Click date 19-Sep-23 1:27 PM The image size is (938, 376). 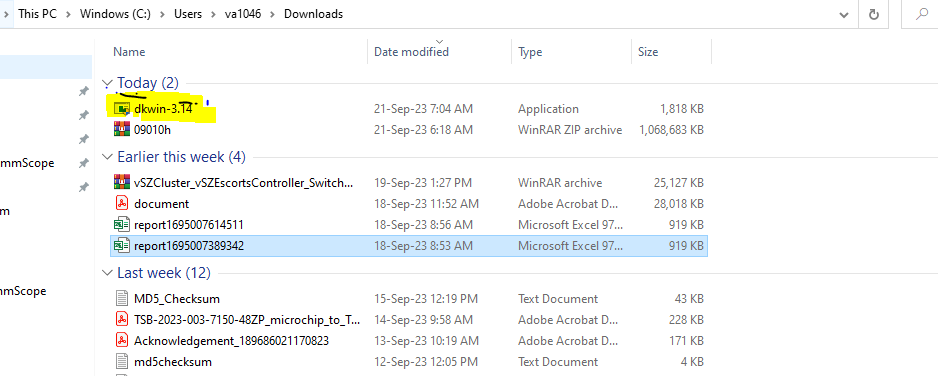[x=423, y=182]
